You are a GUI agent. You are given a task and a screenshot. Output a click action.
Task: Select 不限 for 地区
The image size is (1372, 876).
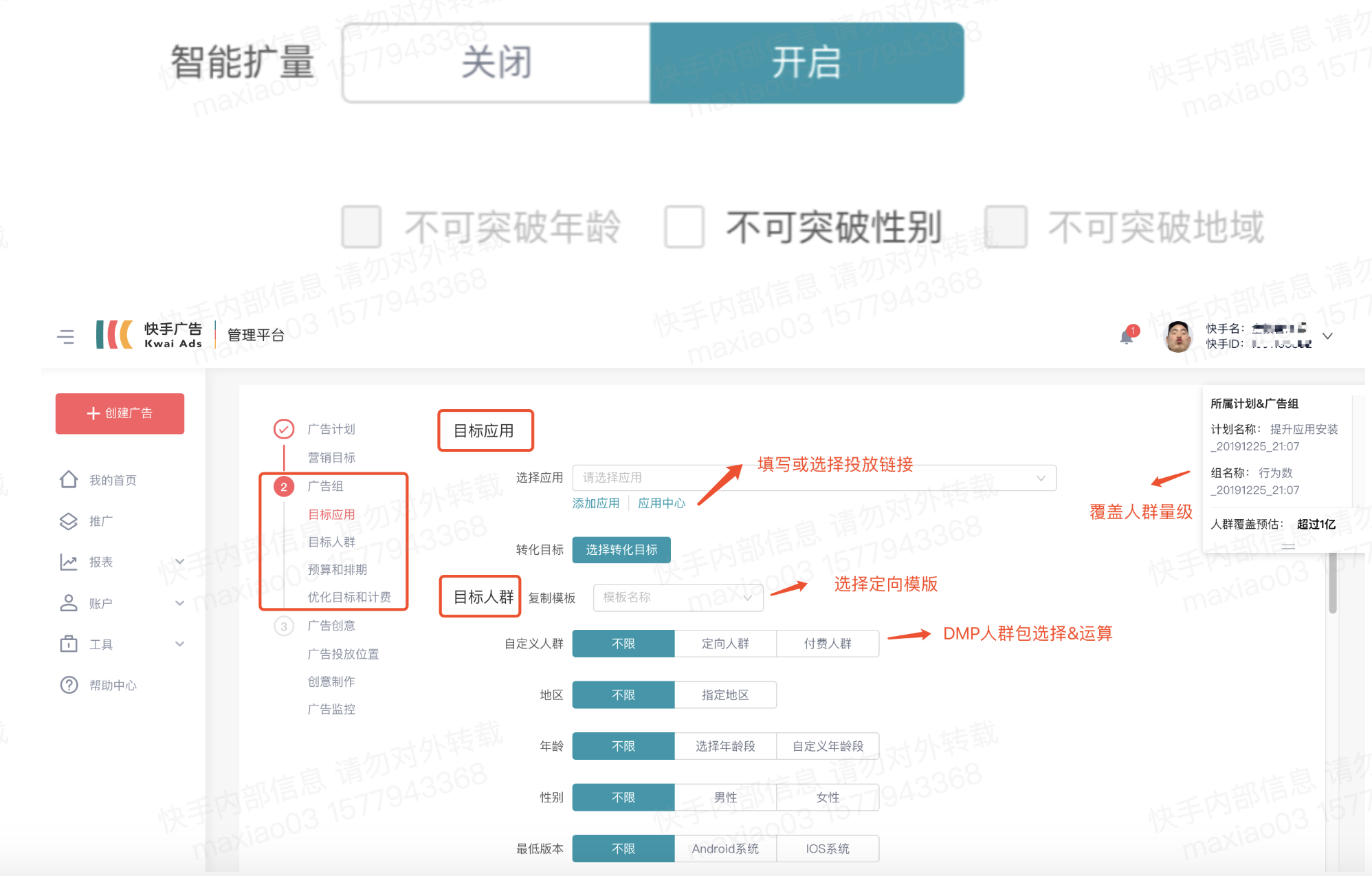pyautogui.click(x=623, y=695)
